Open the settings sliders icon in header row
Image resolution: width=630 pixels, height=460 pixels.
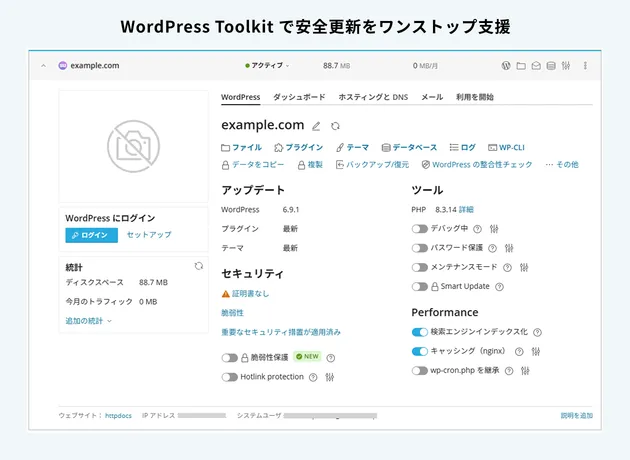click(x=566, y=65)
